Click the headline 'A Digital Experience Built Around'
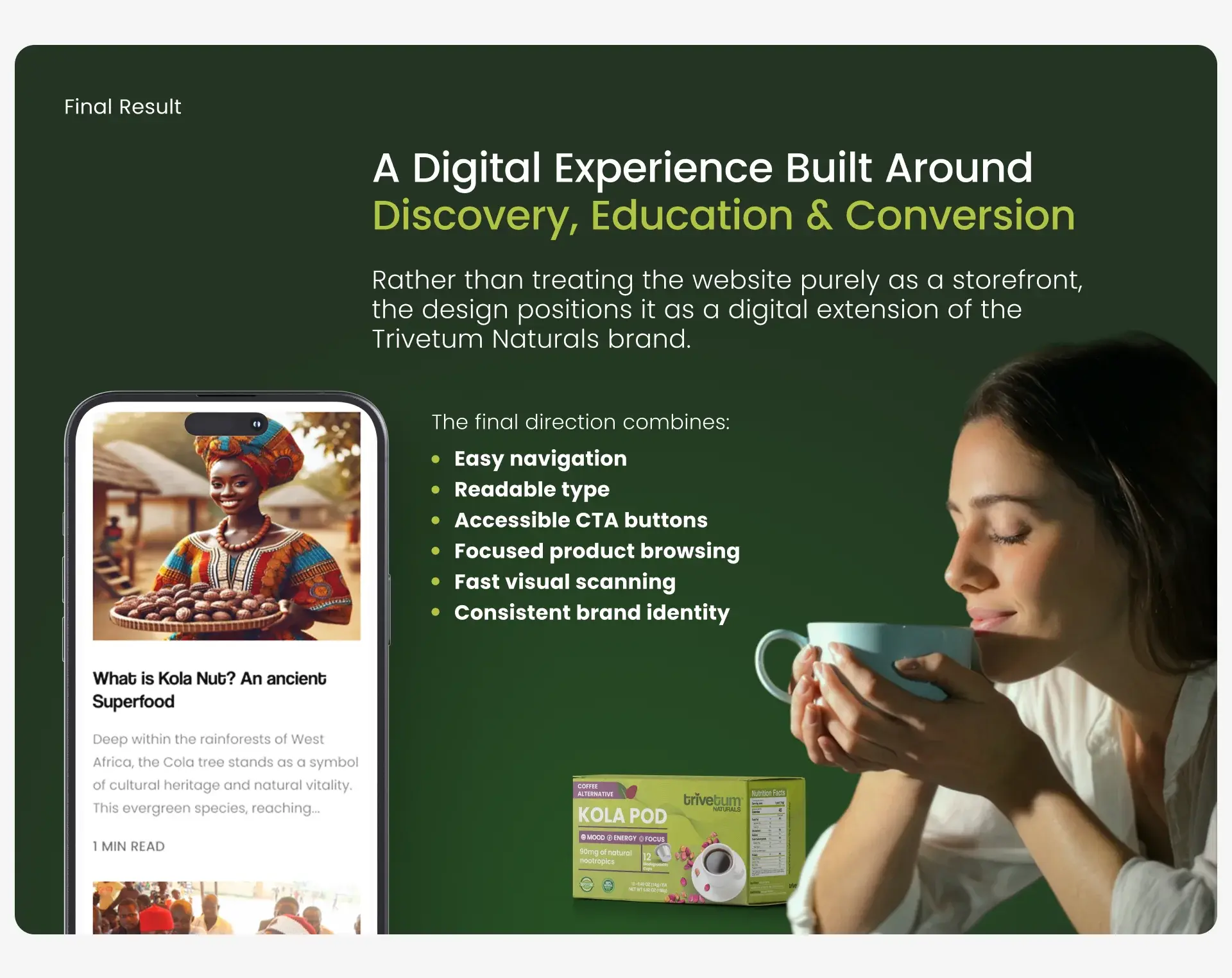 pyautogui.click(x=703, y=168)
